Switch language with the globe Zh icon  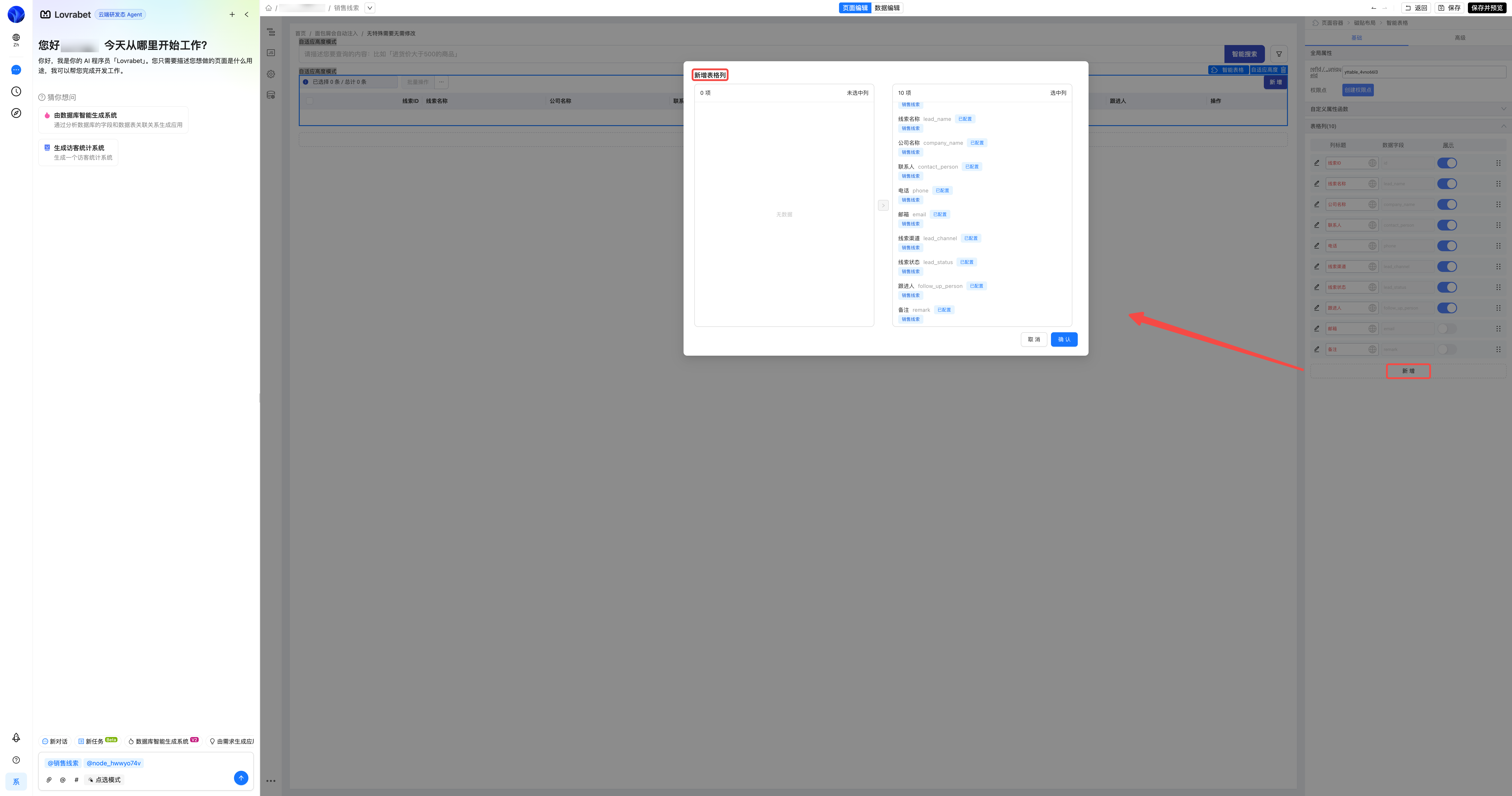tap(16, 40)
